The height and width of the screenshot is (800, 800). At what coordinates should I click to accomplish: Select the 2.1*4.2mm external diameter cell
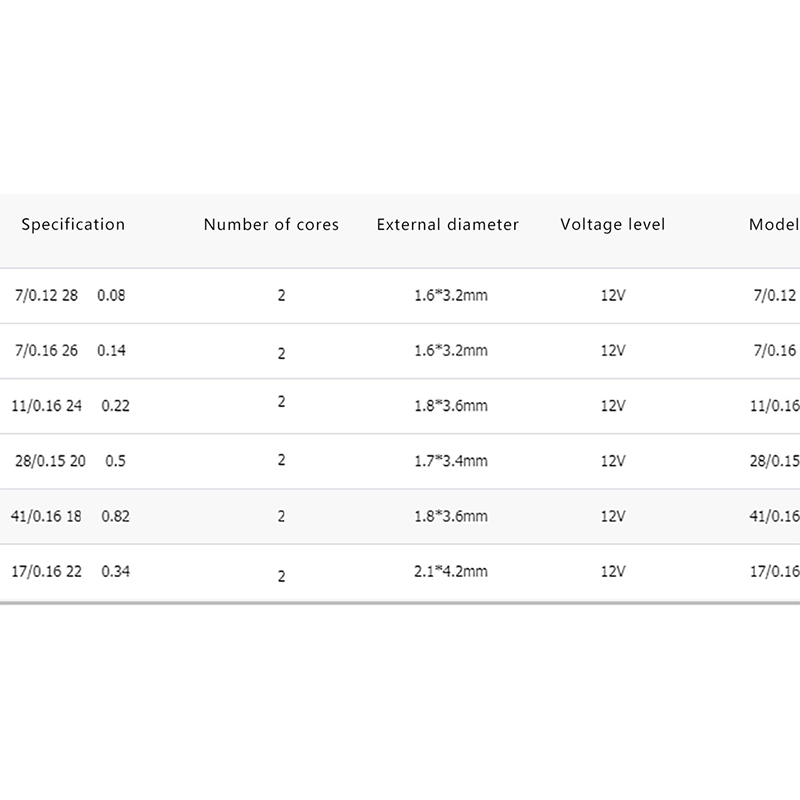pos(451,572)
